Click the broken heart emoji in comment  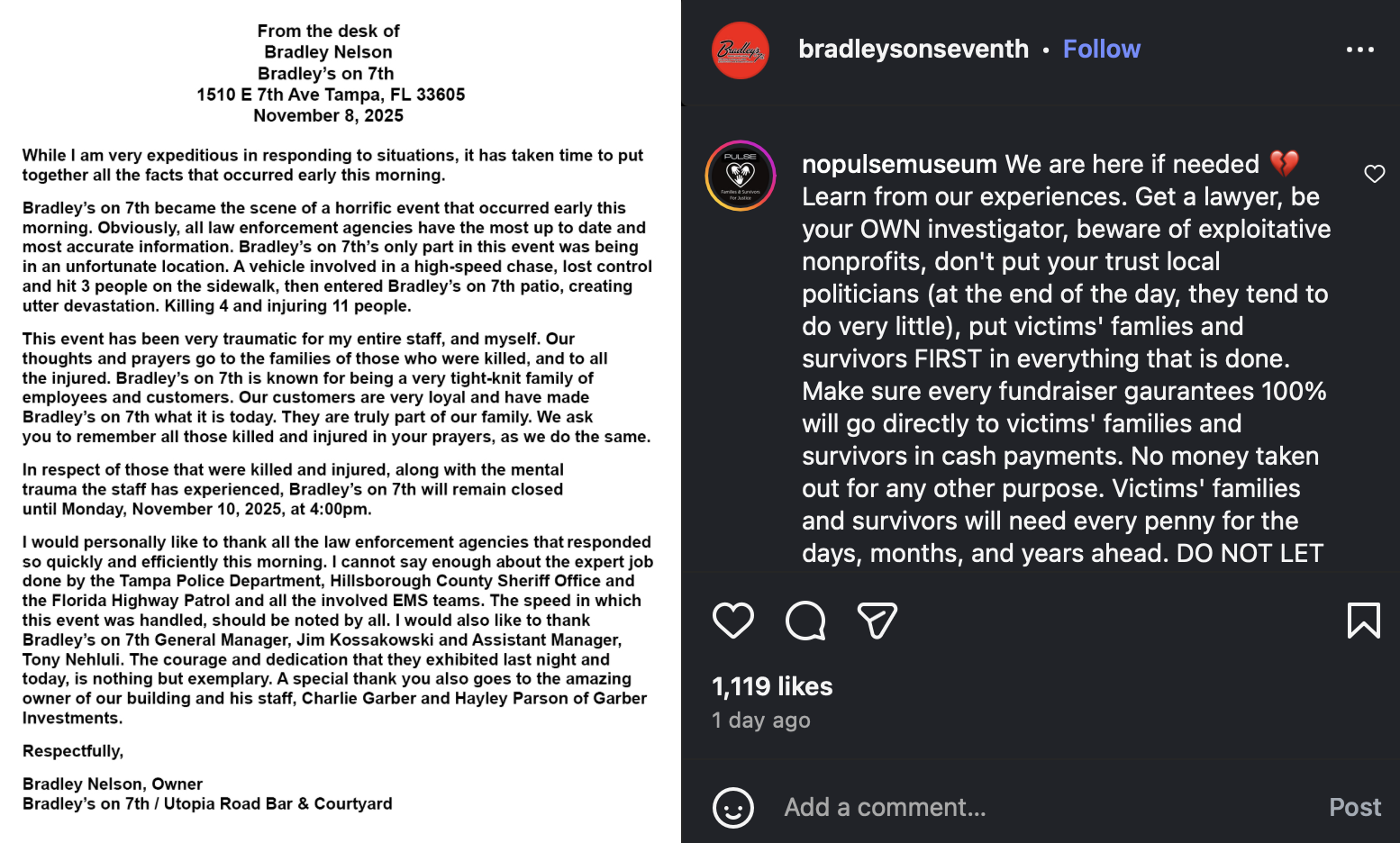(x=1285, y=164)
